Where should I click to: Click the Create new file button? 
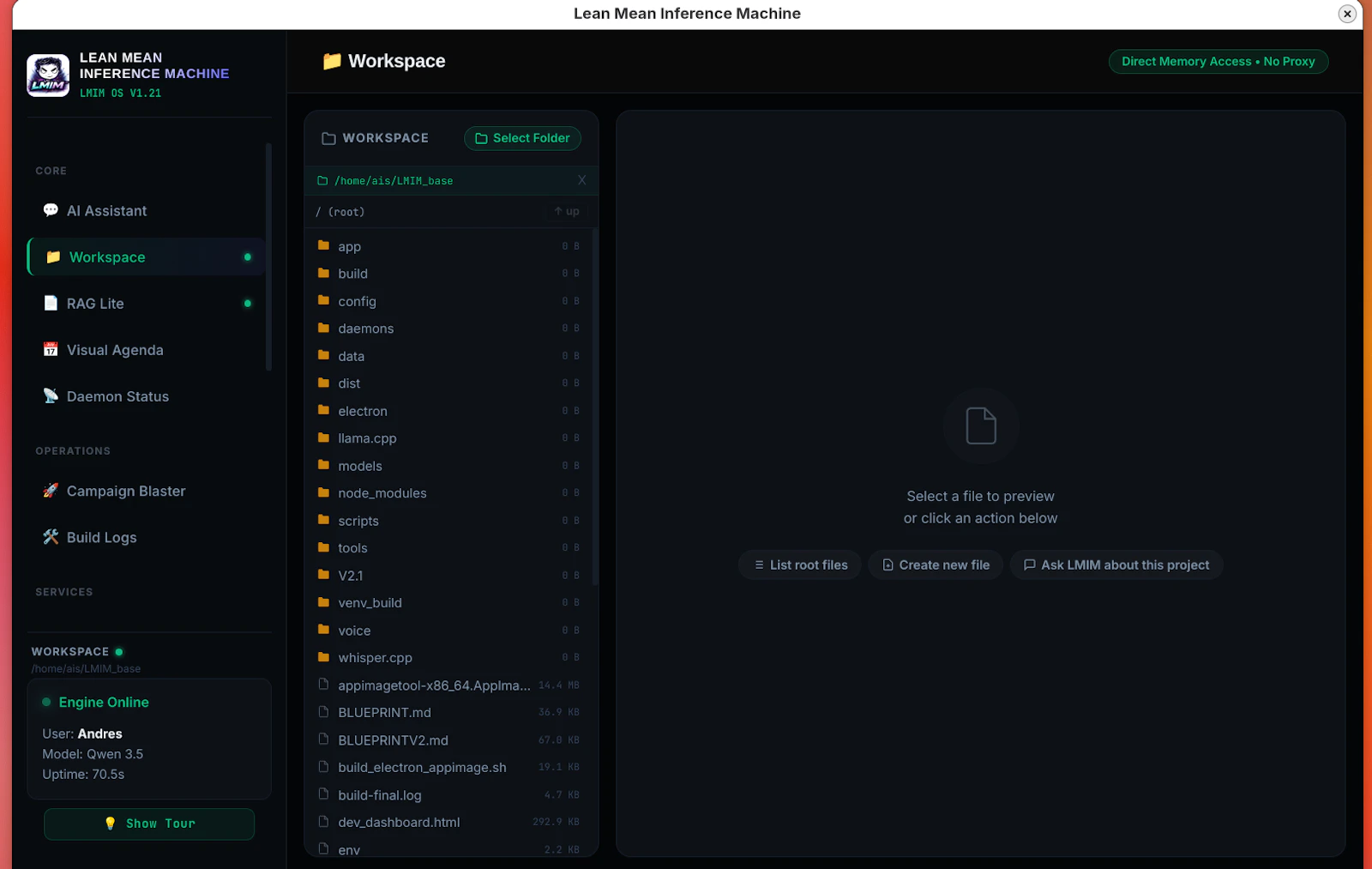[936, 564]
